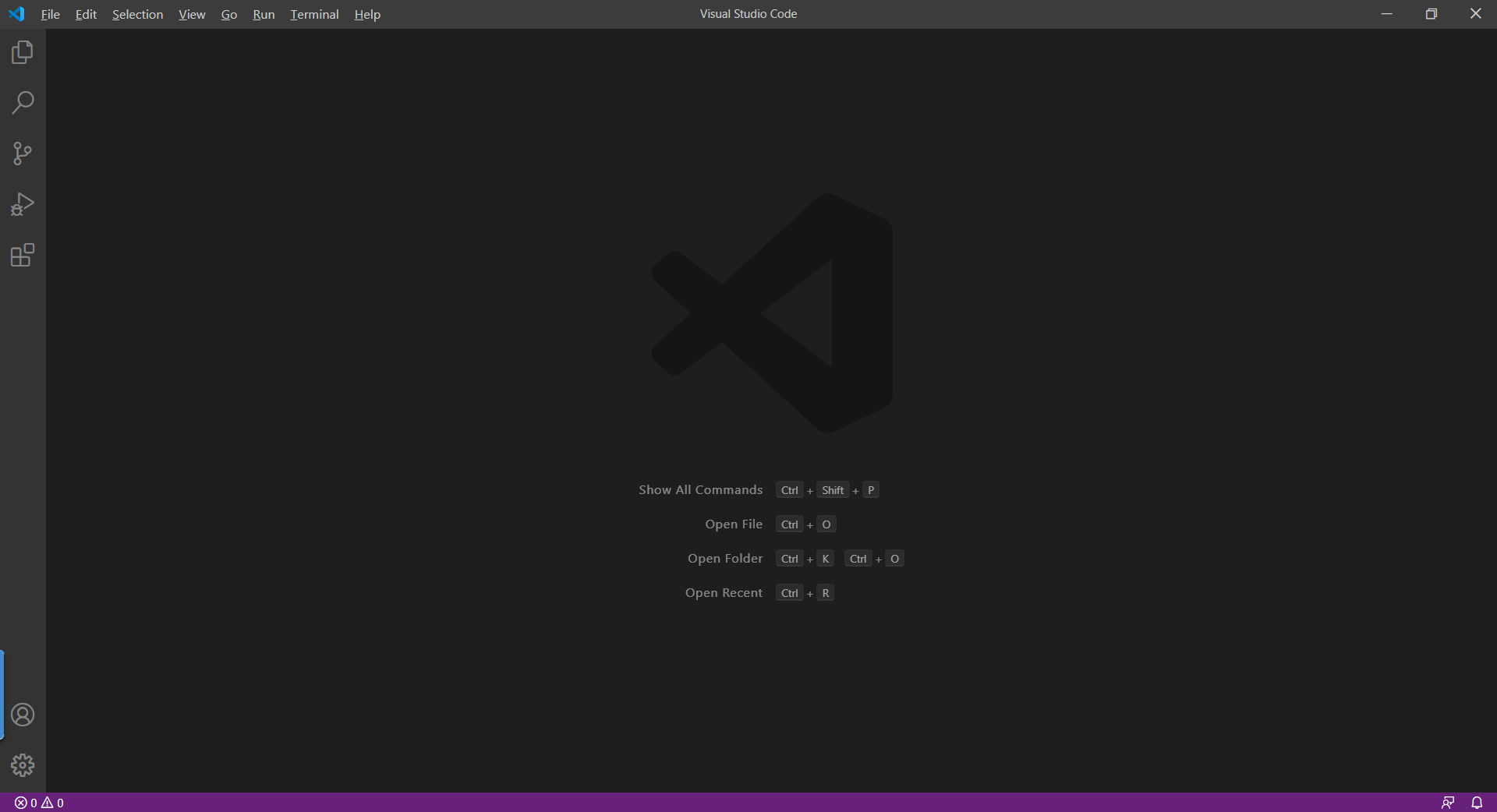This screenshot has height=812, width=1497.
Task: Open the View menu
Action: tap(192, 14)
